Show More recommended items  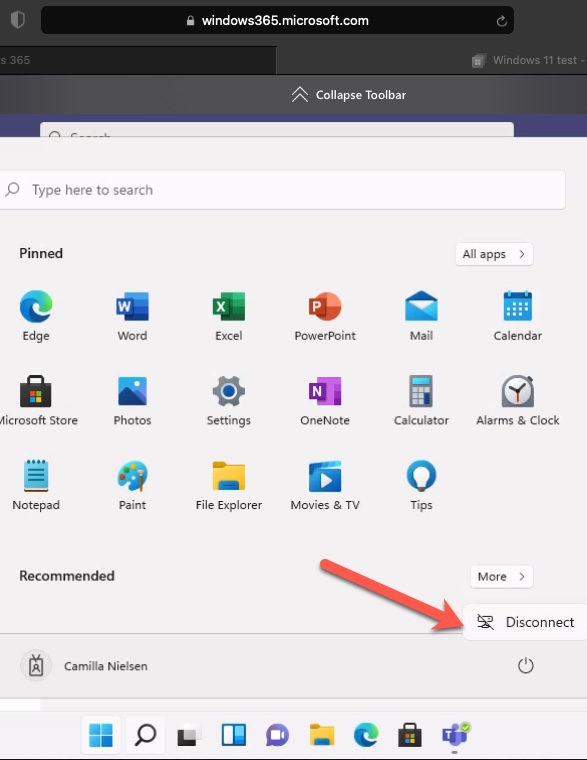pos(502,576)
